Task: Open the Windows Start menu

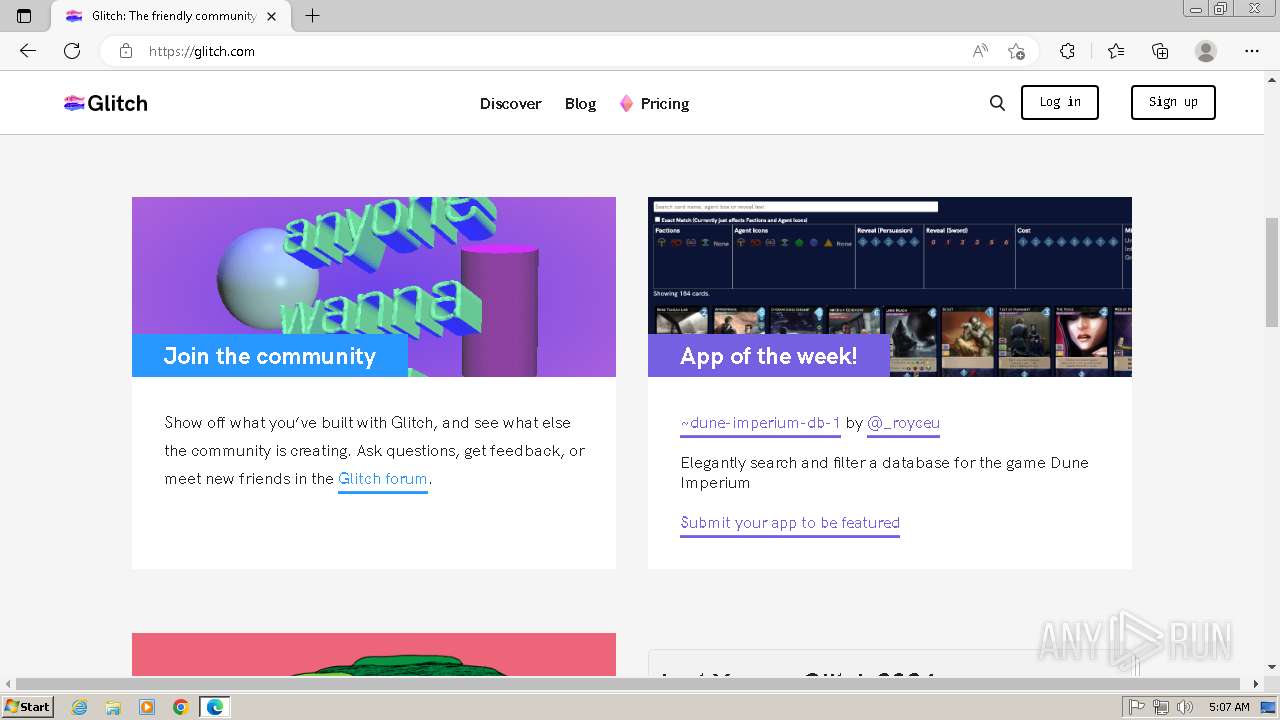Action: [28, 707]
